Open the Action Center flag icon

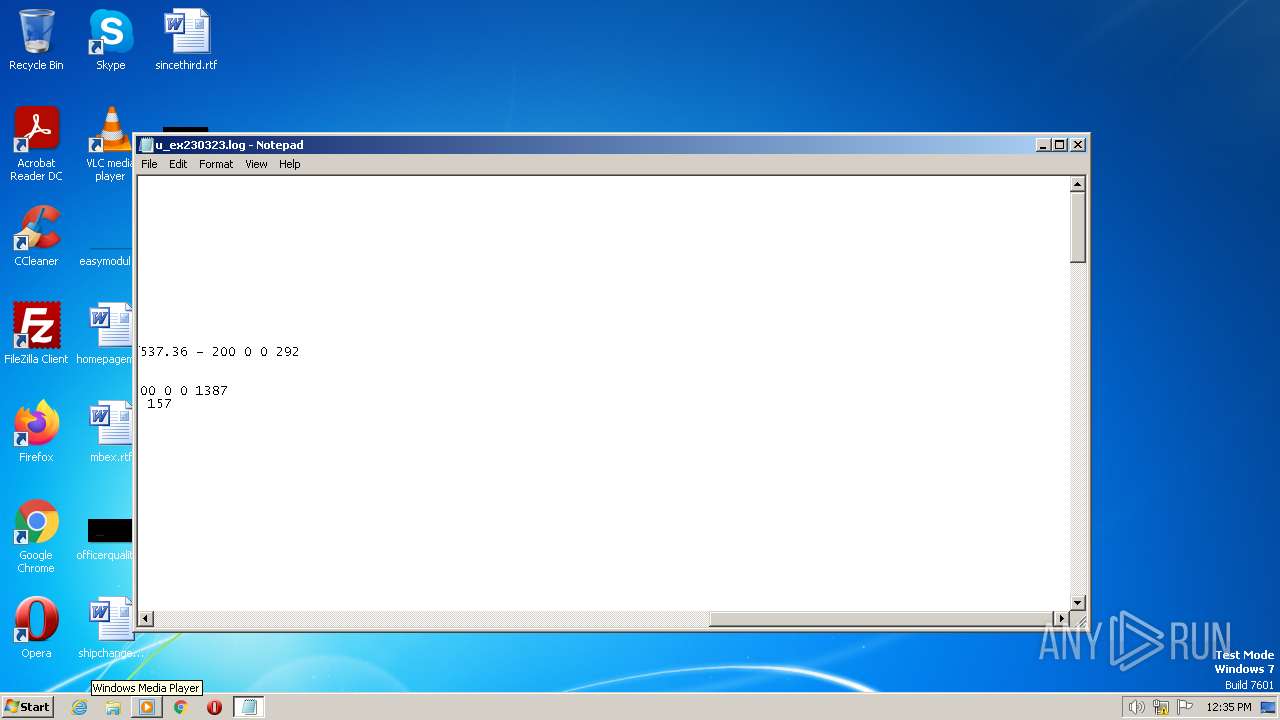pyautogui.click(x=1186, y=707)
